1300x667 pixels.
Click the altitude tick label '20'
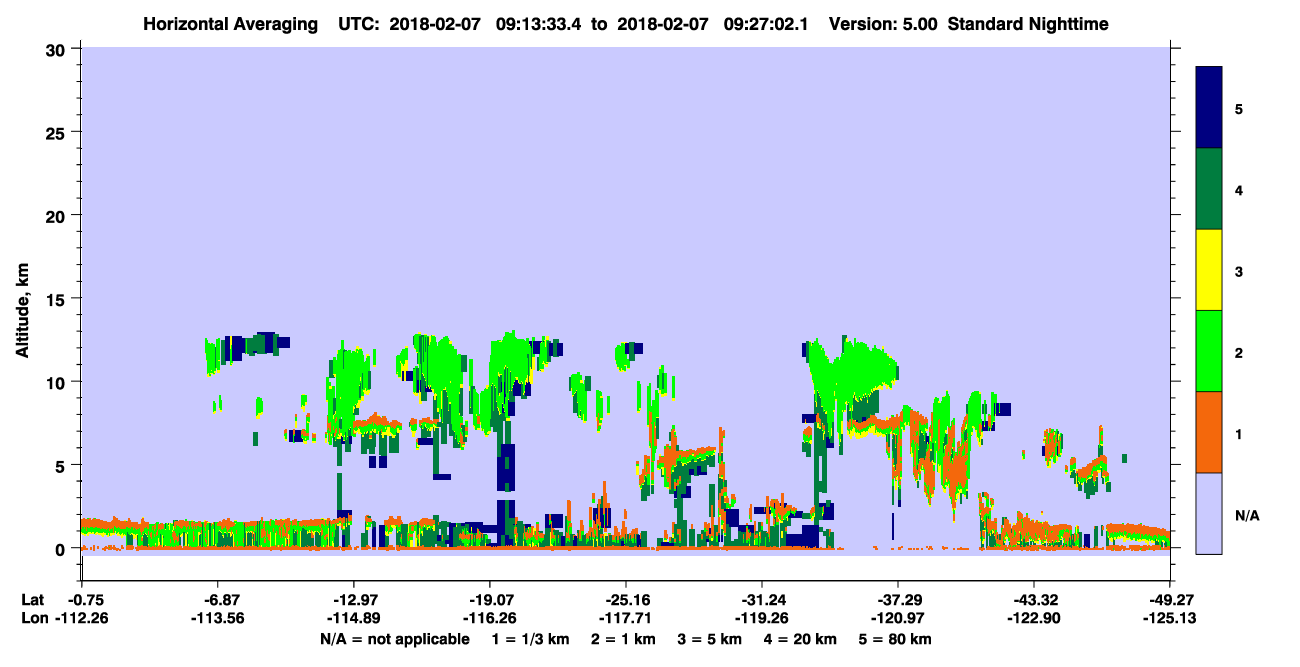tap(57, 215)
